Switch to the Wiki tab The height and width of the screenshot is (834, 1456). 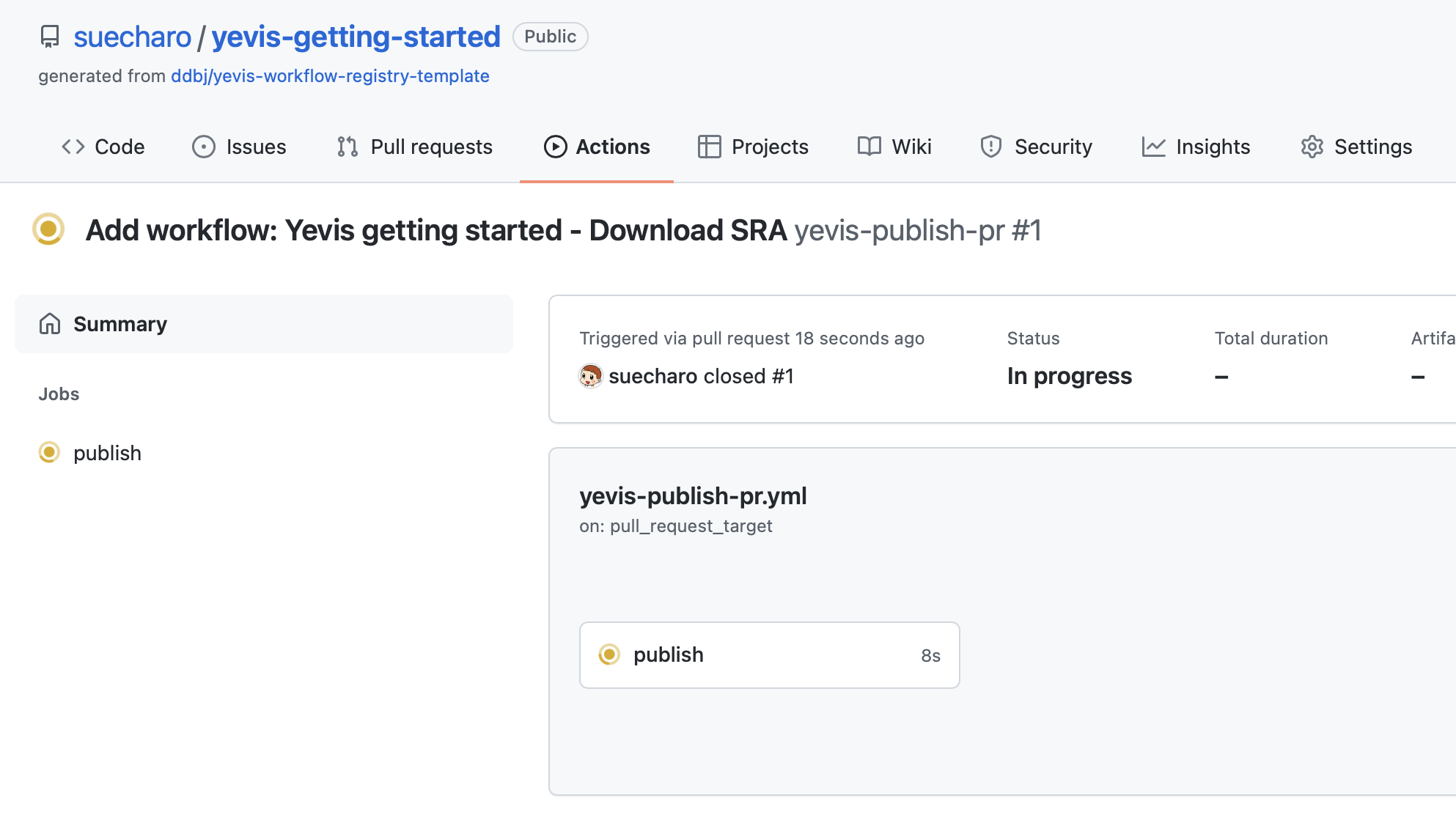(894, 147)
